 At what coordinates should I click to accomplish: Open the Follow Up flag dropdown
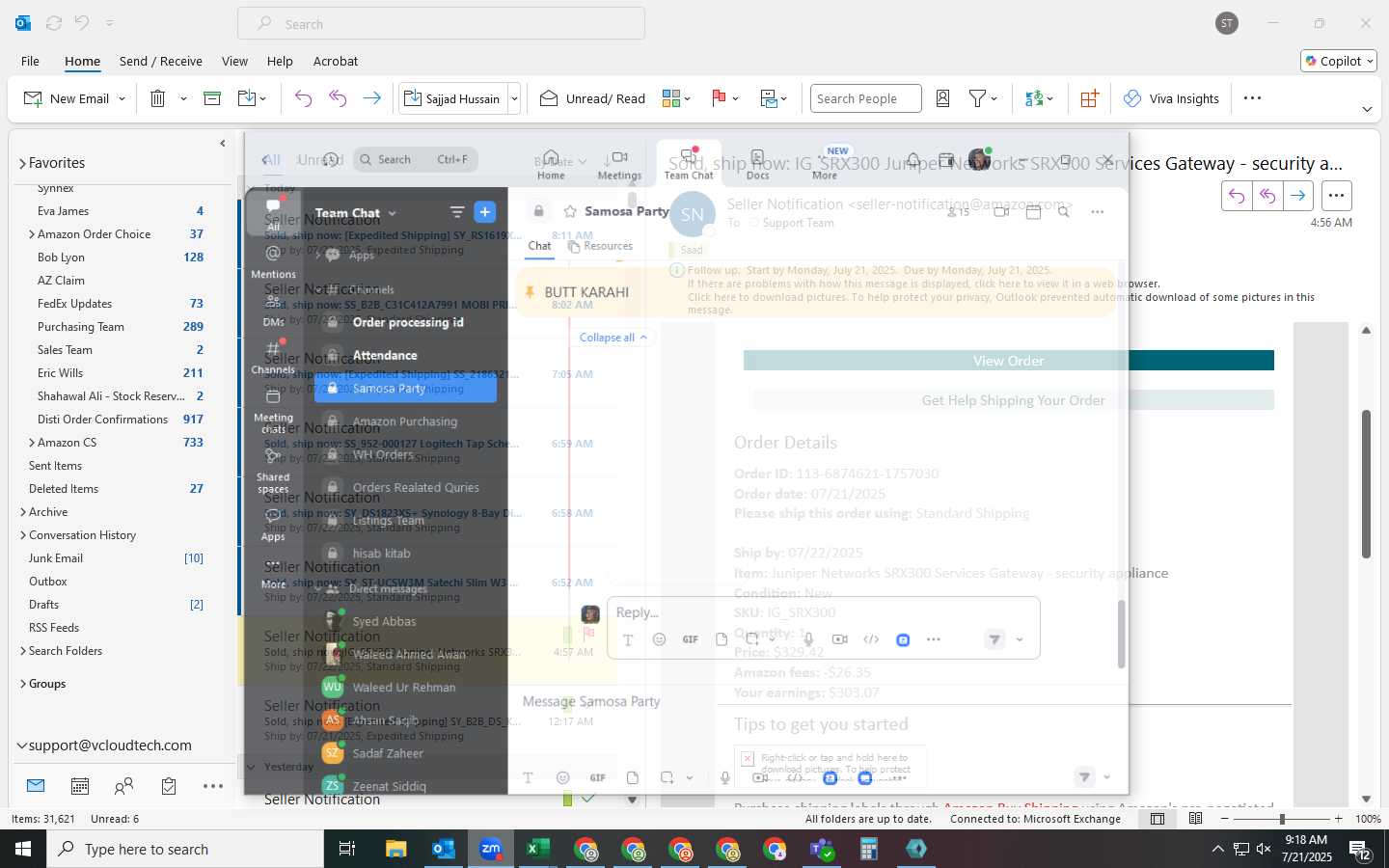coord(735,98)
